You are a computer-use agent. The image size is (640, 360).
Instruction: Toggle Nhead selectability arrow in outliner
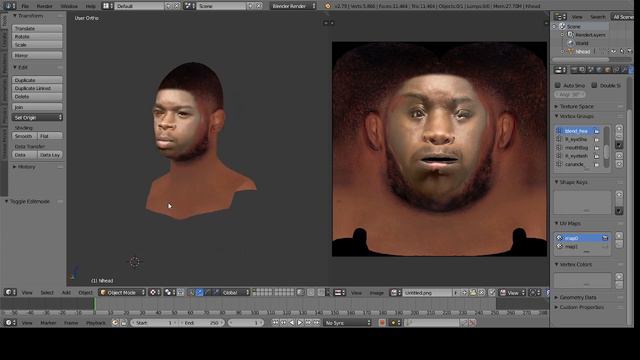tap(622, 51)
